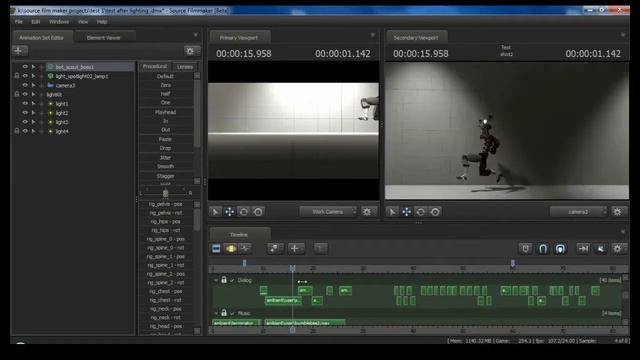Switch timeline to the yellow Motion Editor
640x360 pixels.
pyautogui.click(x=231, y=249)
